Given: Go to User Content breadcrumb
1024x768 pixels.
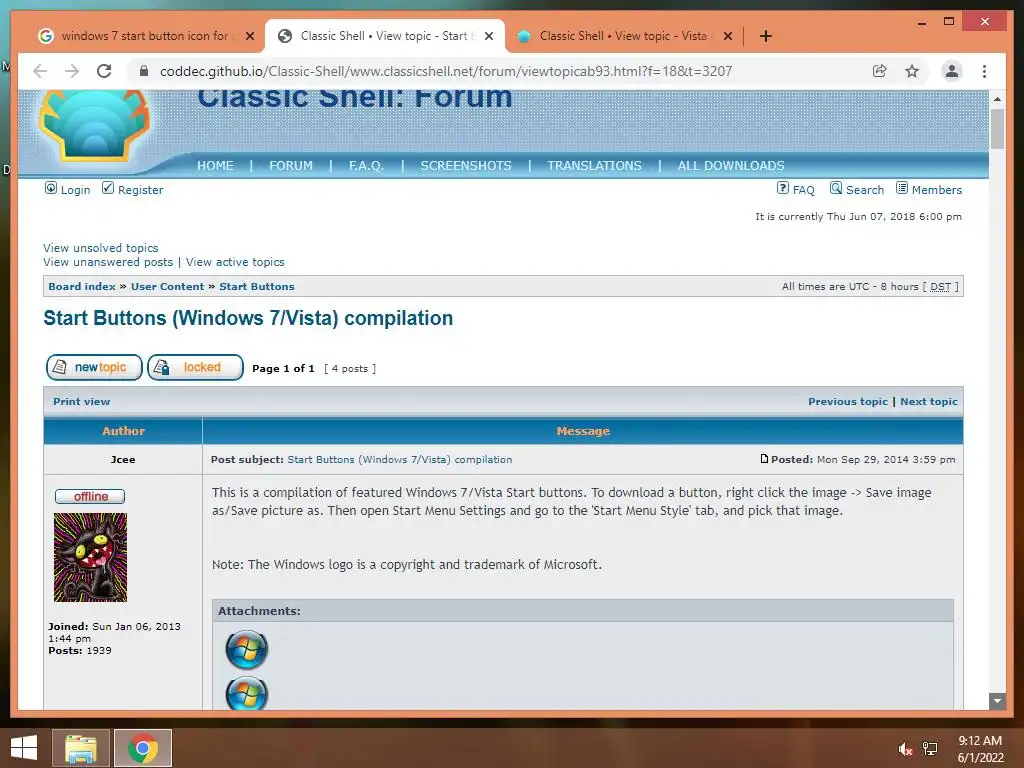Looking at the screenshot, I should pyautogui.click(x=167, y=287).
